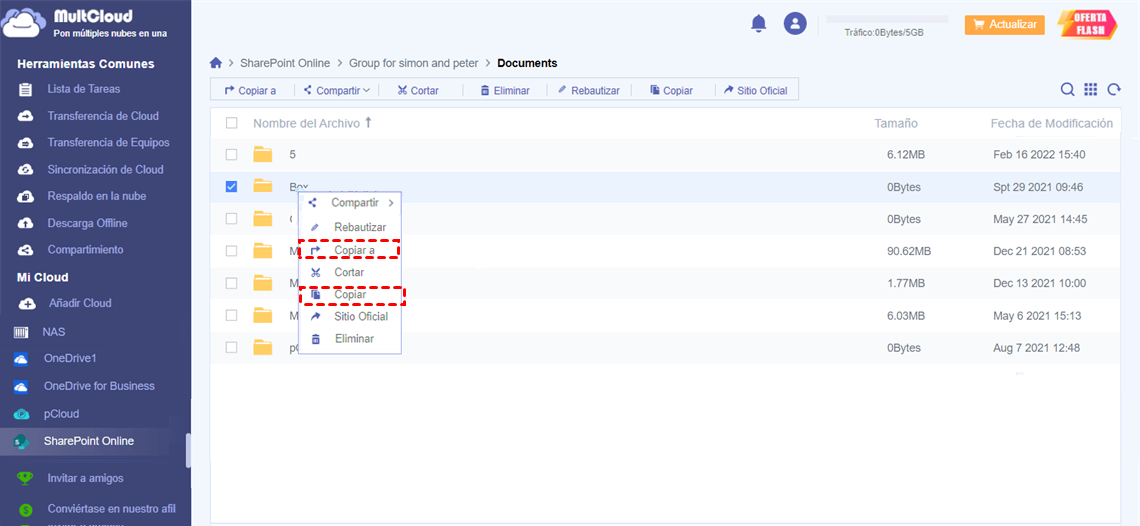Click the Oferta Flash banner

(x=1088, y=23)
